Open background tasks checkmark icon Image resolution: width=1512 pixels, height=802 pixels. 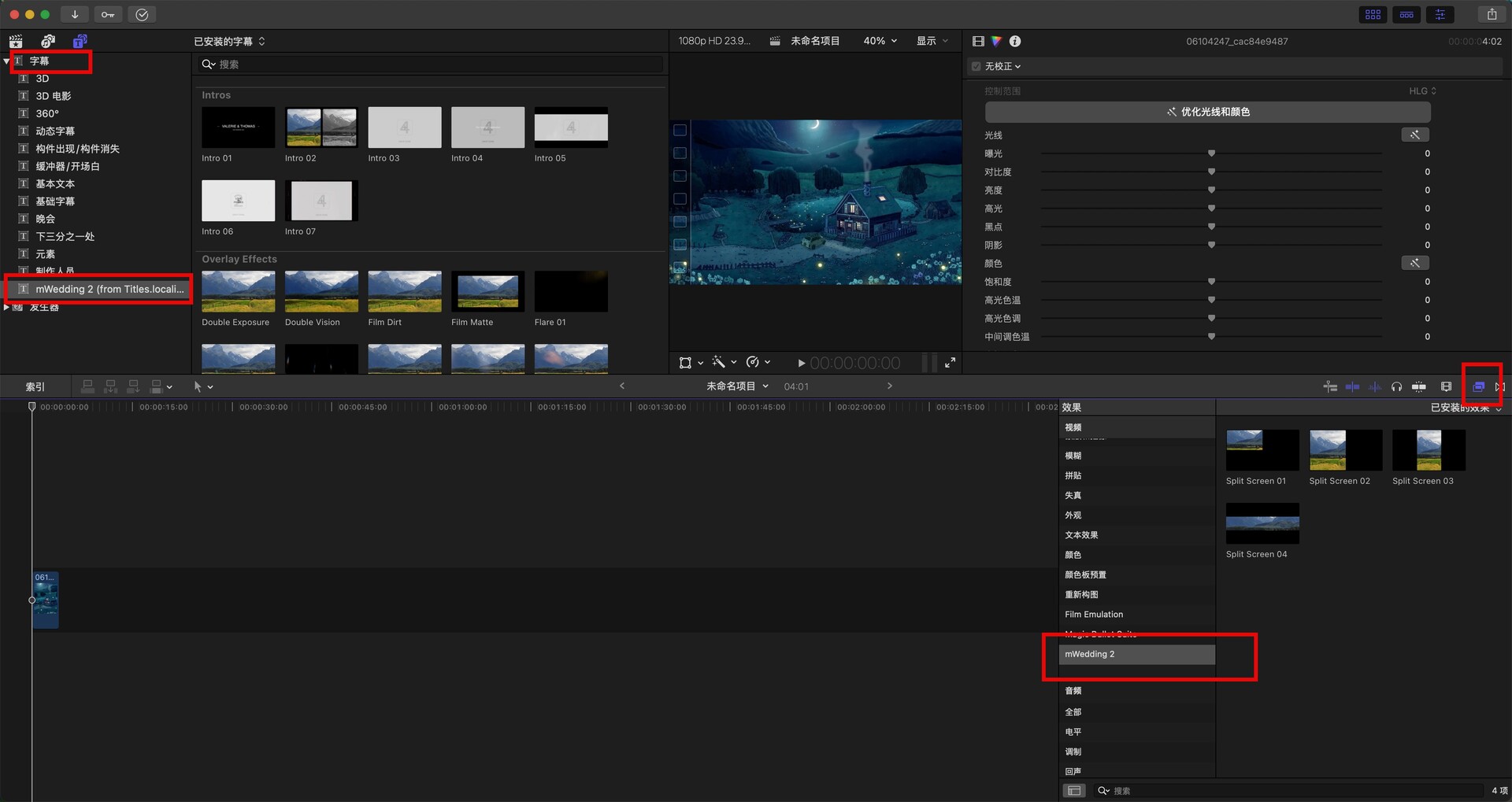tap(142, 14)
